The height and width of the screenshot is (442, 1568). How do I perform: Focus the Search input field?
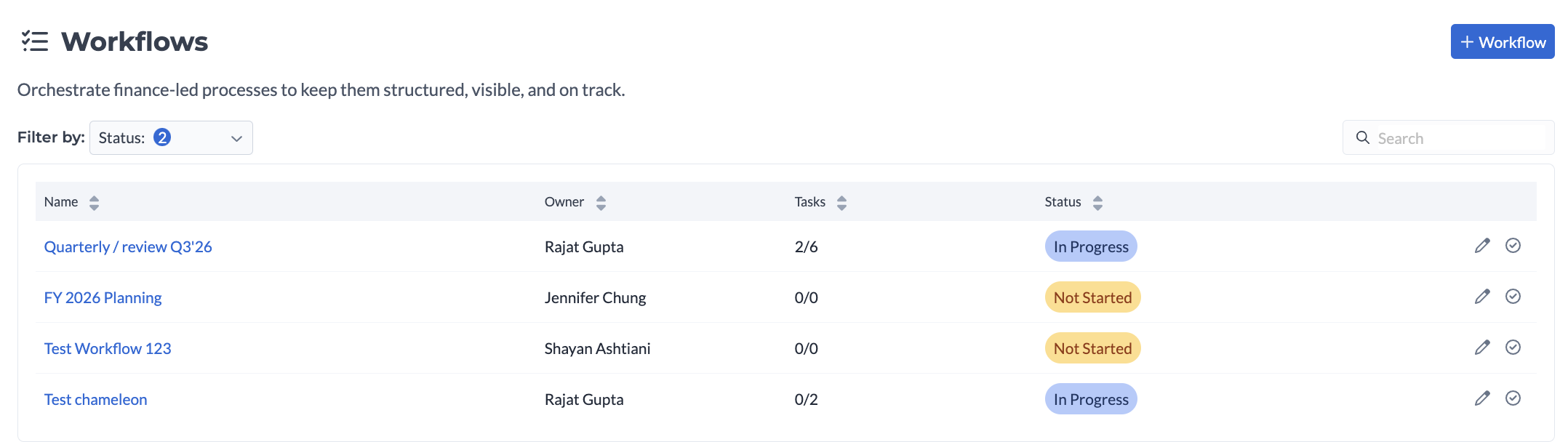[x=1458, y=138]
